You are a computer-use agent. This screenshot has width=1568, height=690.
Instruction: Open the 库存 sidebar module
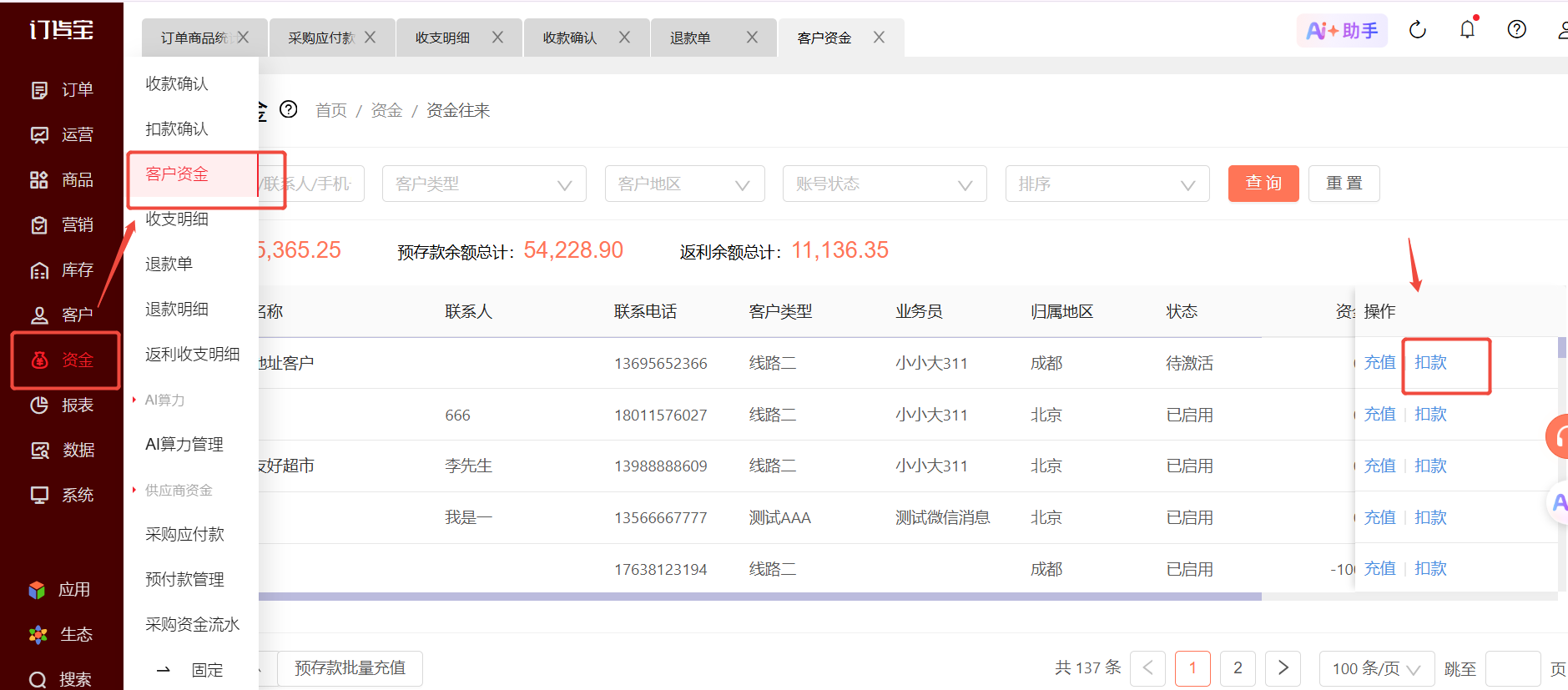coord(62,270)
